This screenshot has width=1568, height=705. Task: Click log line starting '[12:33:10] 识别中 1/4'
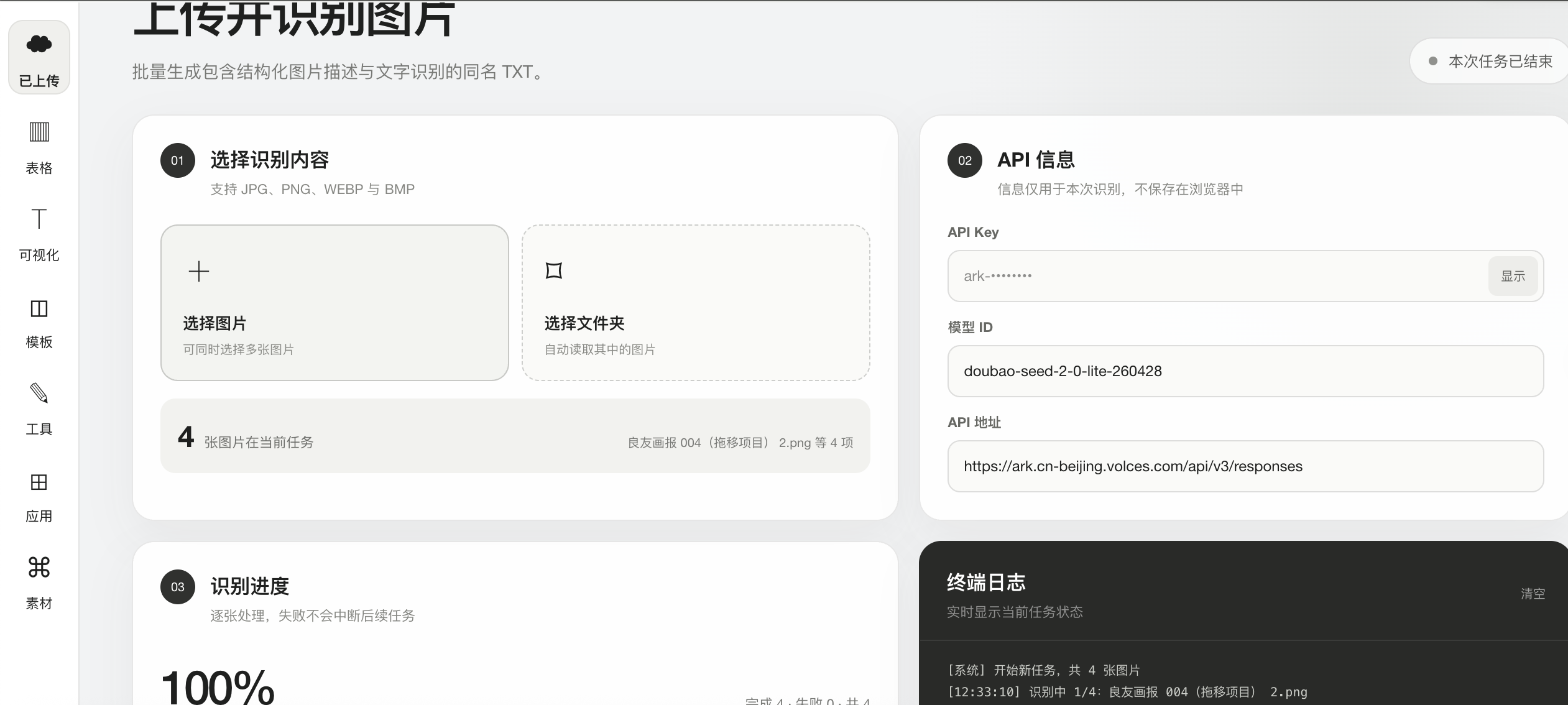click(x=1127, y=692)
